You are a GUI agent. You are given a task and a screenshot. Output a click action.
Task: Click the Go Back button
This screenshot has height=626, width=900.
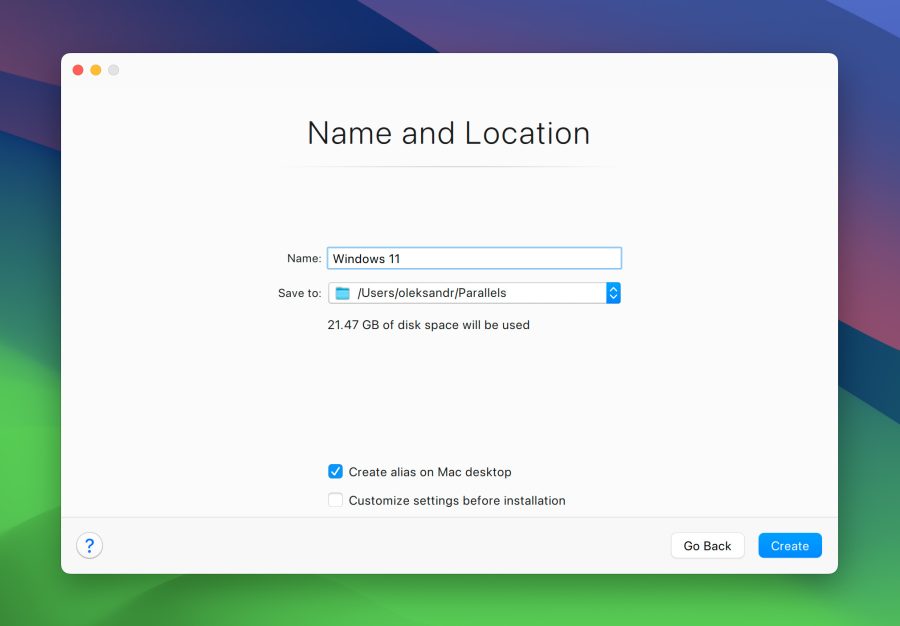point(707,546)
